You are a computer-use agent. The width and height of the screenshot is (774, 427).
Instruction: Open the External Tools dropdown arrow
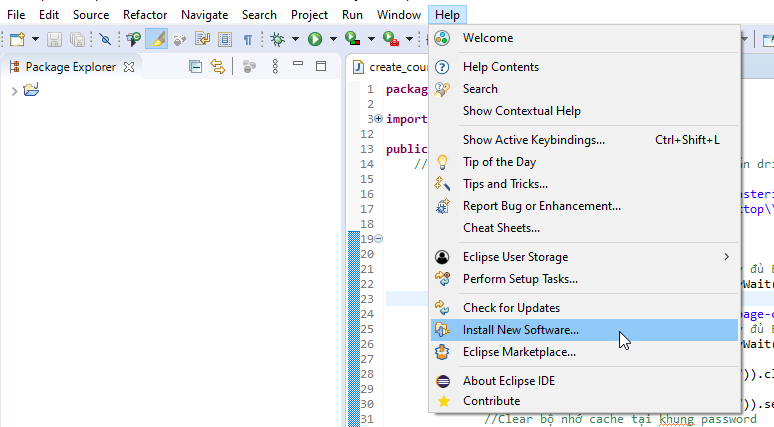pyautogui.click(x=409, y=39)
